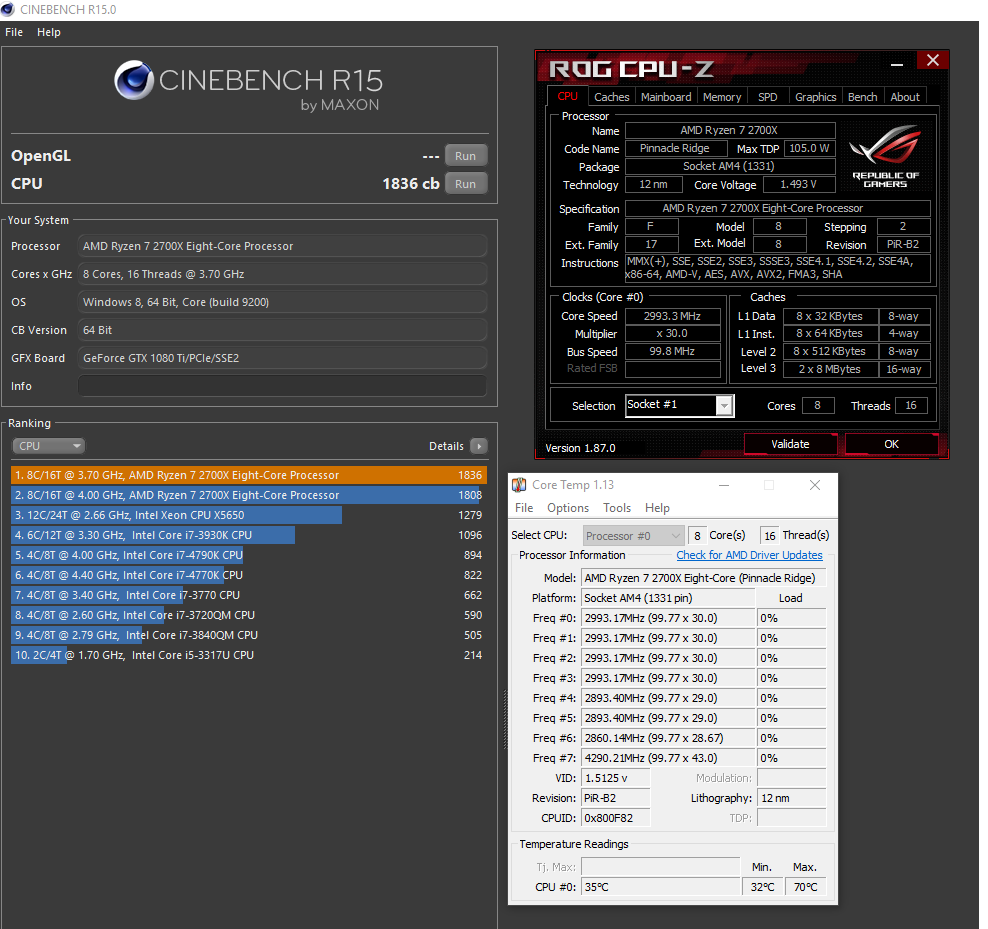Switch to the Memory tab in CPU-Z
Screen dimensions: 988x929
click(722, 97)
